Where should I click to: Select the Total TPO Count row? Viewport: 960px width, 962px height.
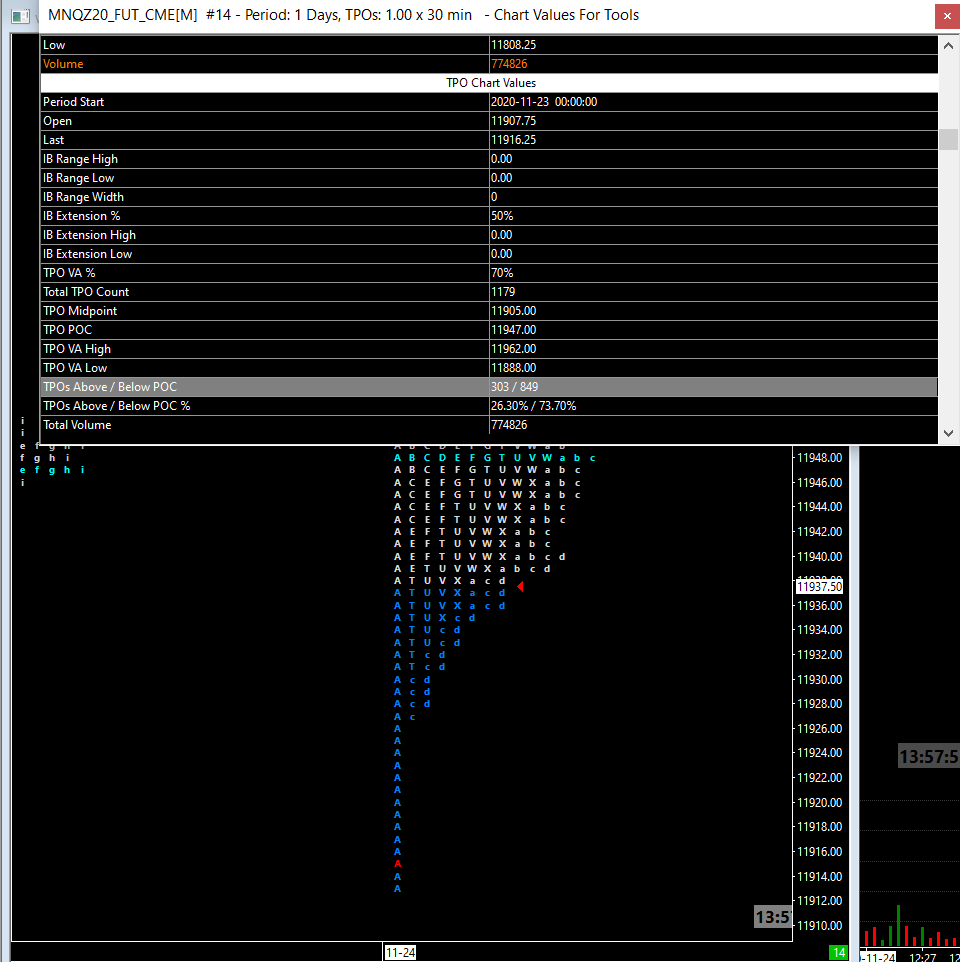click(x=489, y=292)
